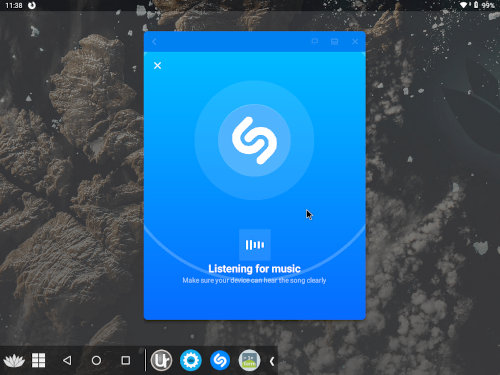500x375 pixels.
Task: Cancel listening with the white X icon
Action: click(x=157, y=65)
